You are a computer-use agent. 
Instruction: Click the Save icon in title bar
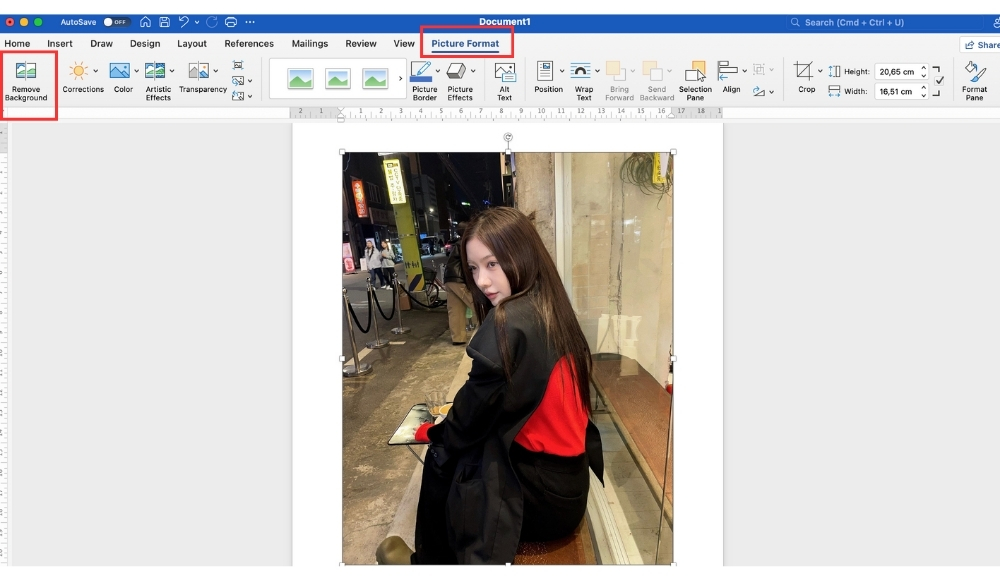[x=164, y=22]
